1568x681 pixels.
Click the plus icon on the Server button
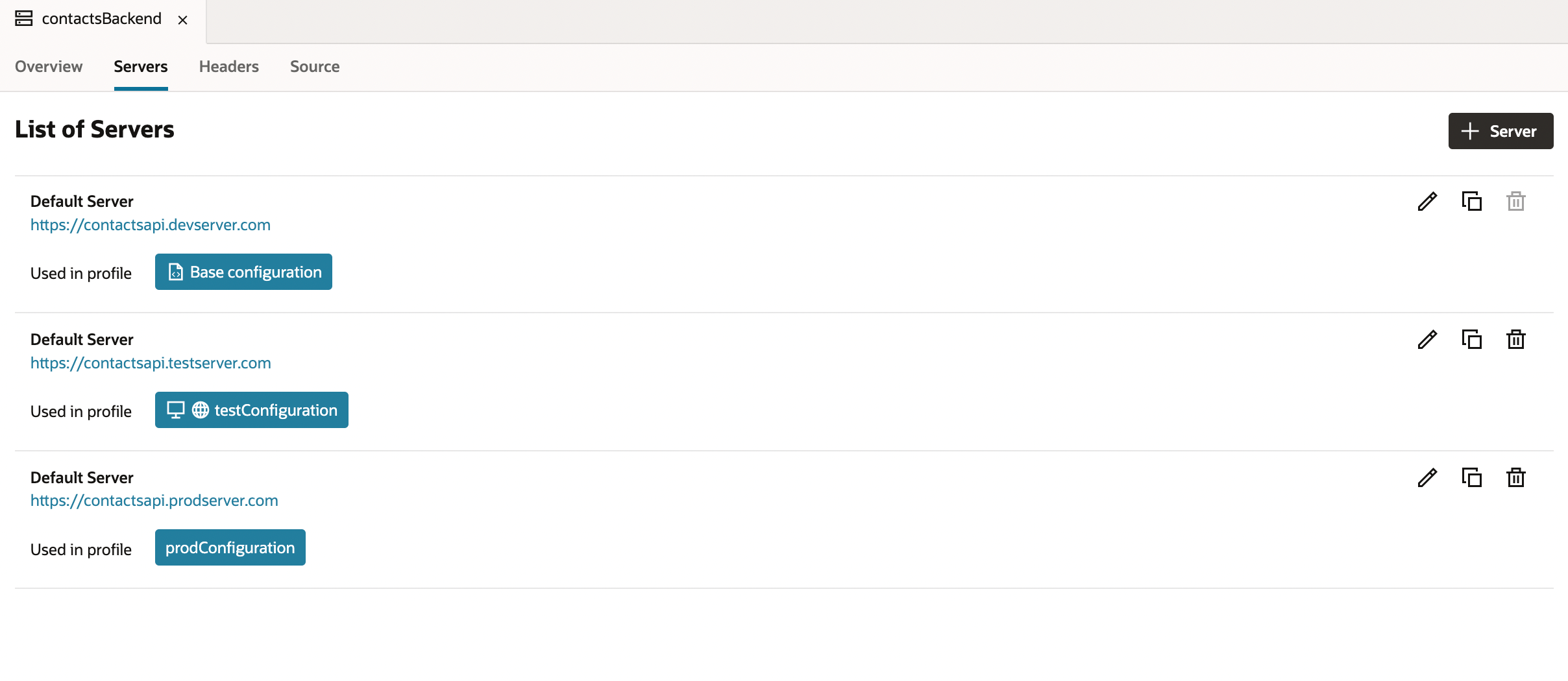click(1469, 131)
